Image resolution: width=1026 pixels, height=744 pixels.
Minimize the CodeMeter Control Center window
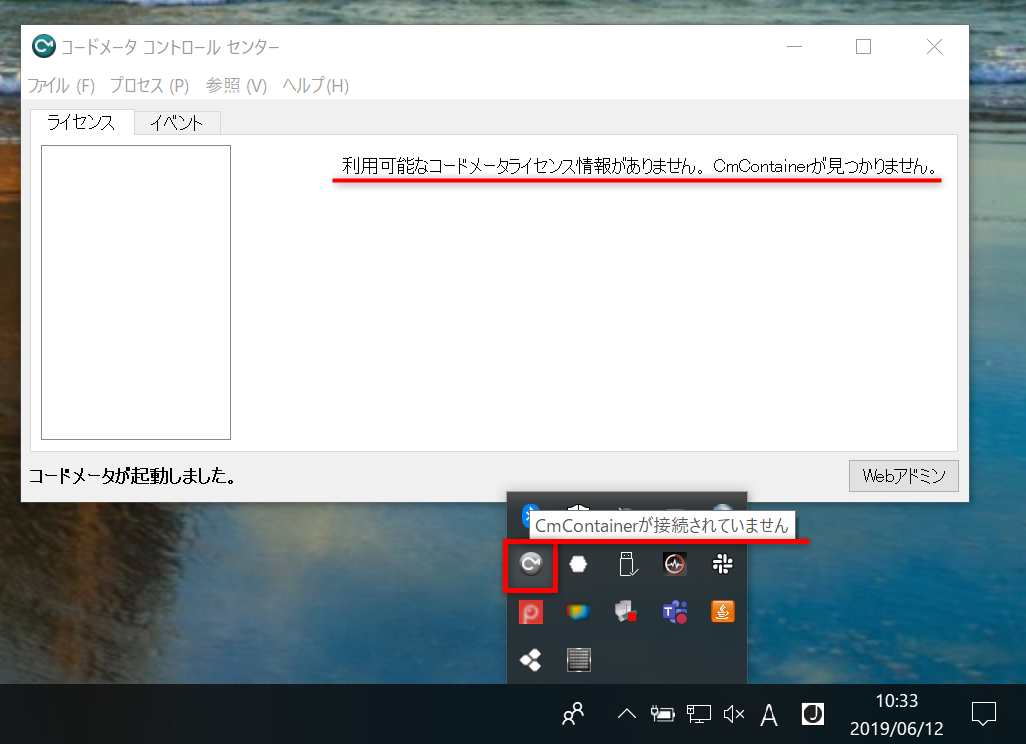pos(794,46)
